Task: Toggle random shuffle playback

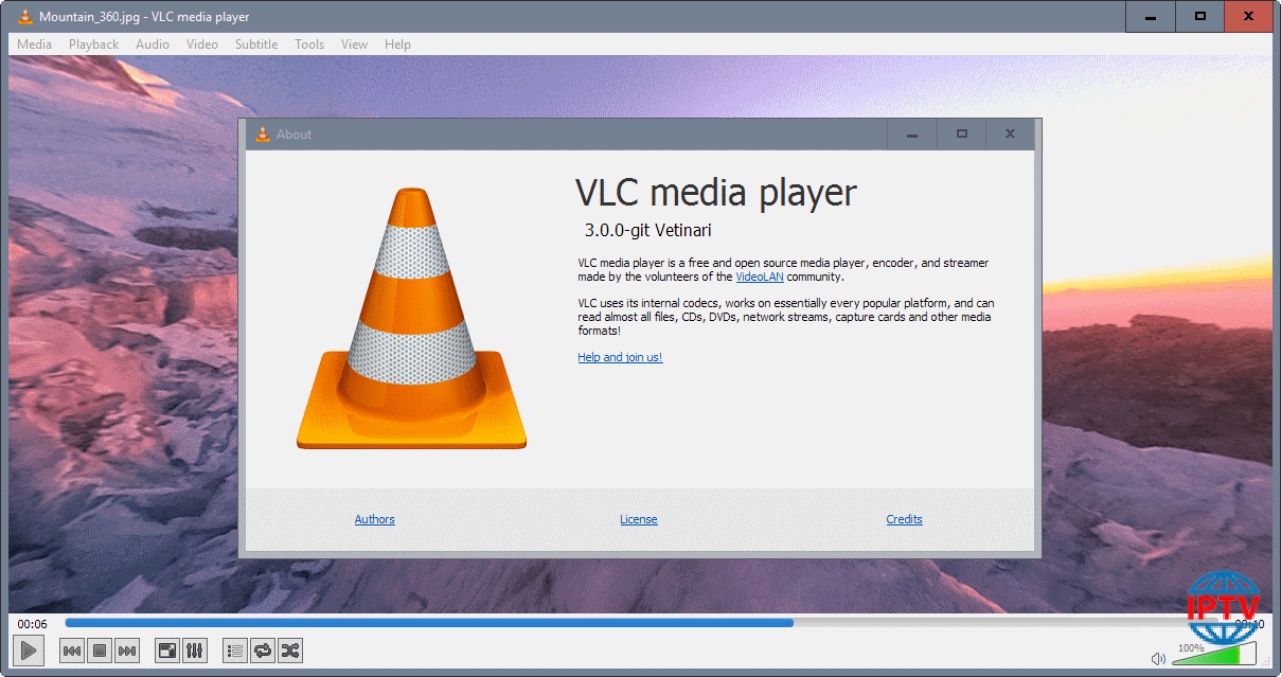Action: (290, 651)
